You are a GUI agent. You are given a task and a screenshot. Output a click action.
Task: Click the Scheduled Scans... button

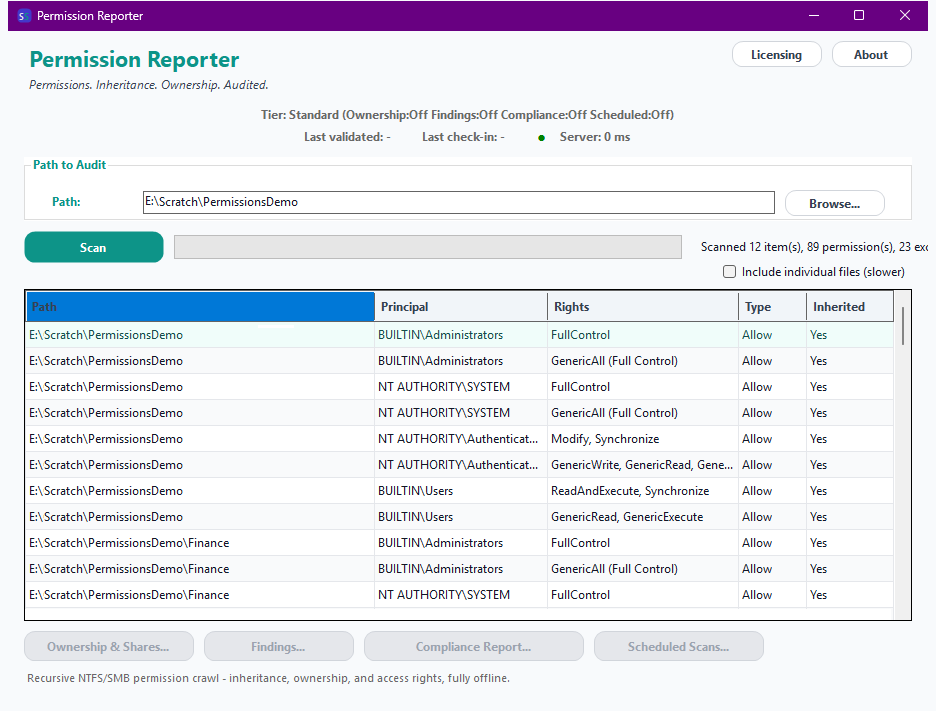click(x=679, y=647)
